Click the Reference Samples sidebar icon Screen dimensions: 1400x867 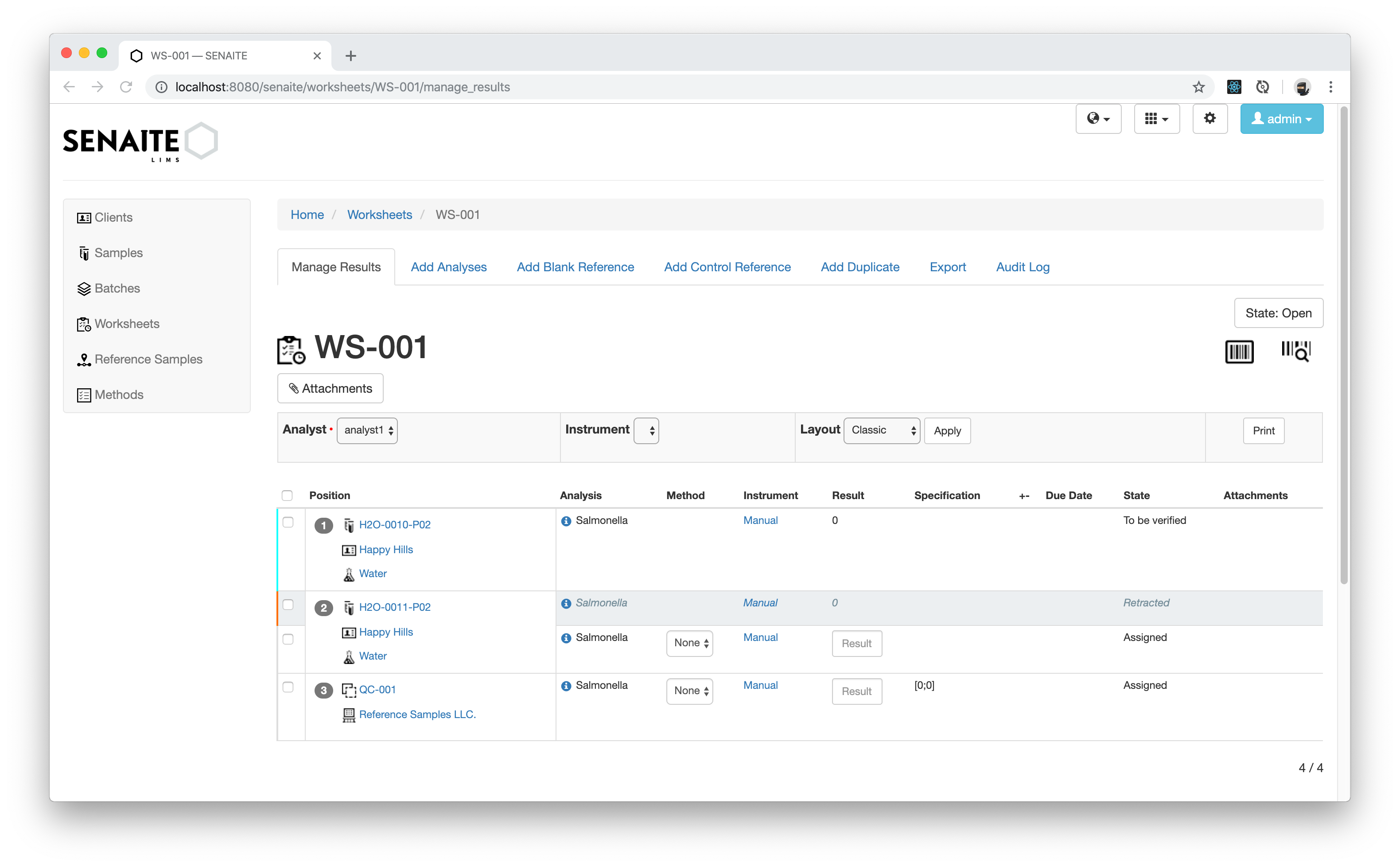pos(84,360)
